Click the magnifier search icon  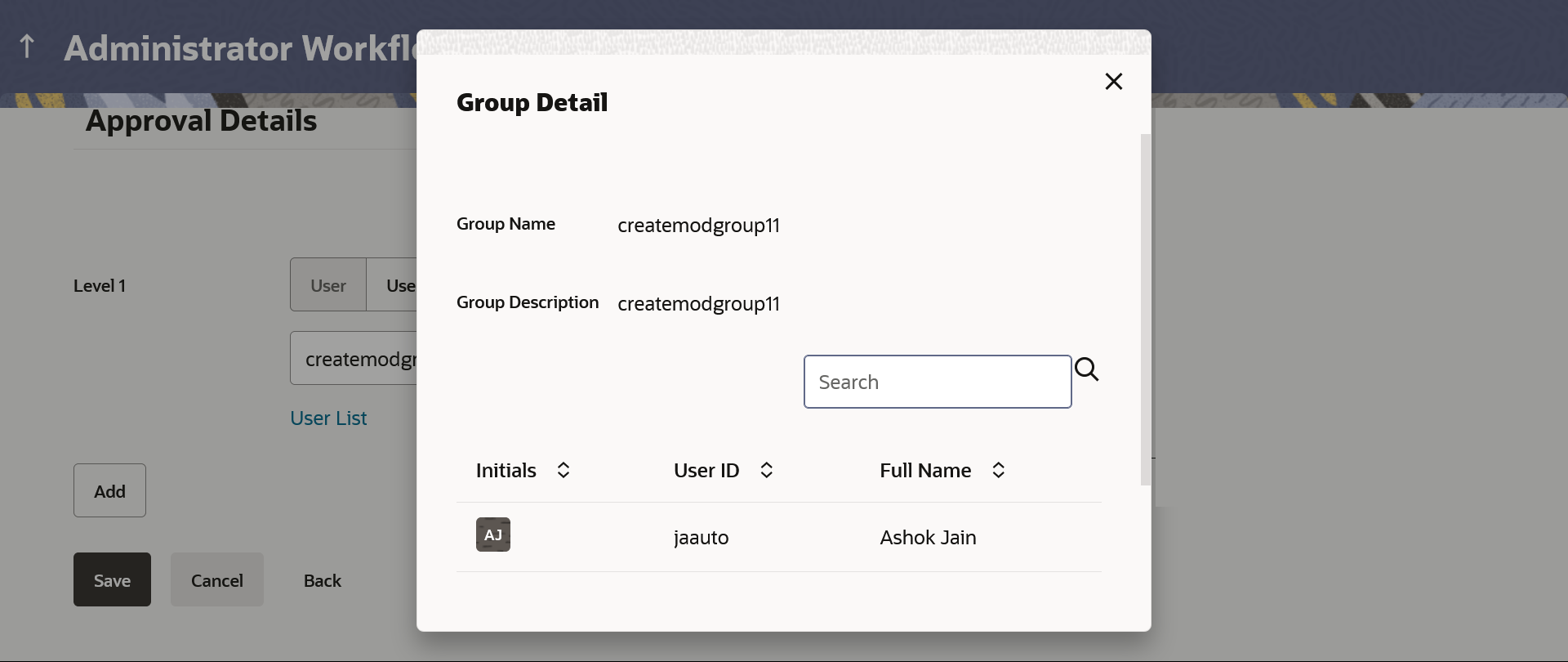(1086, 369)
